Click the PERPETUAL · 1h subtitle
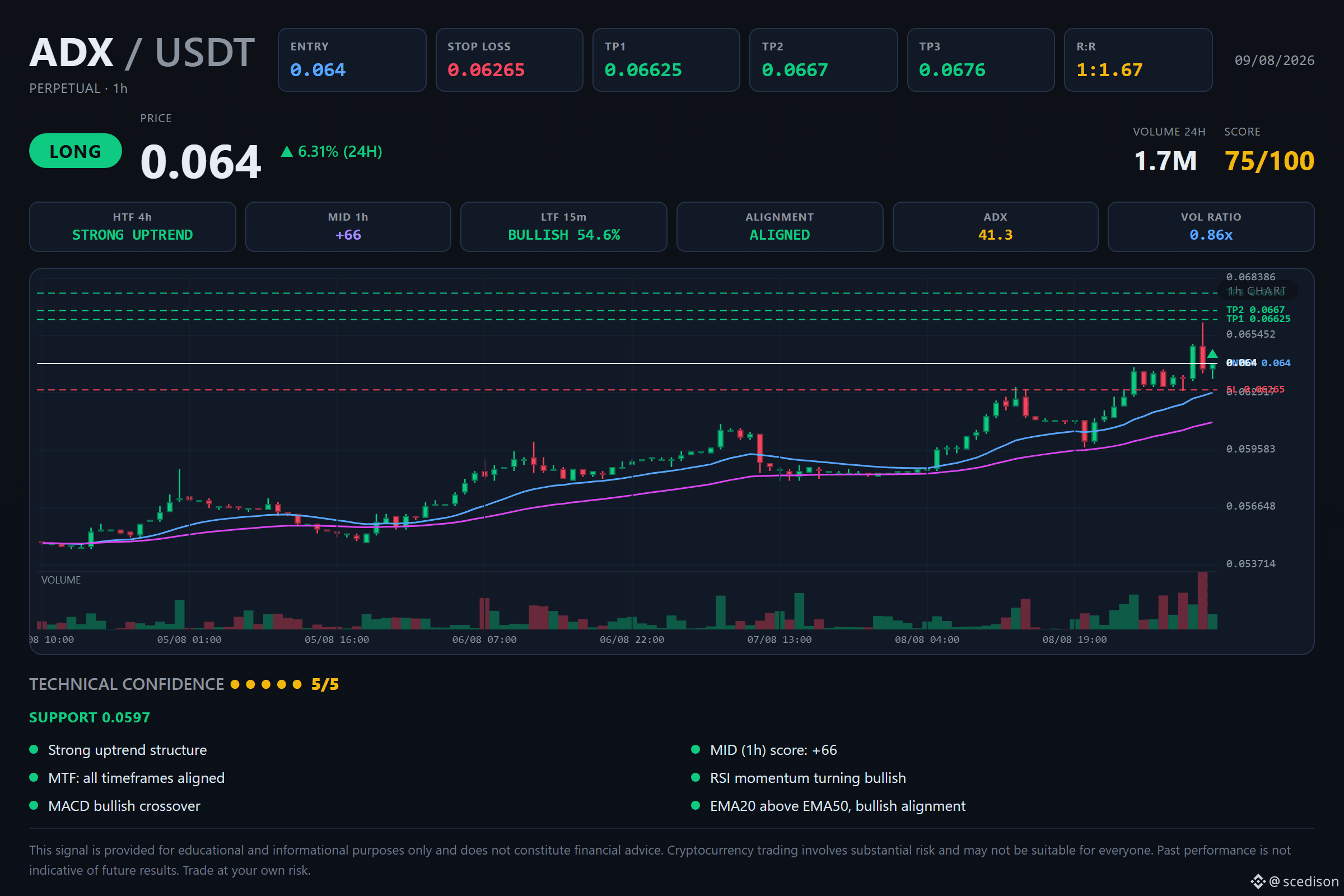Image resolution: width=1344 pixels, height=896 pixels. pos(78,88)
